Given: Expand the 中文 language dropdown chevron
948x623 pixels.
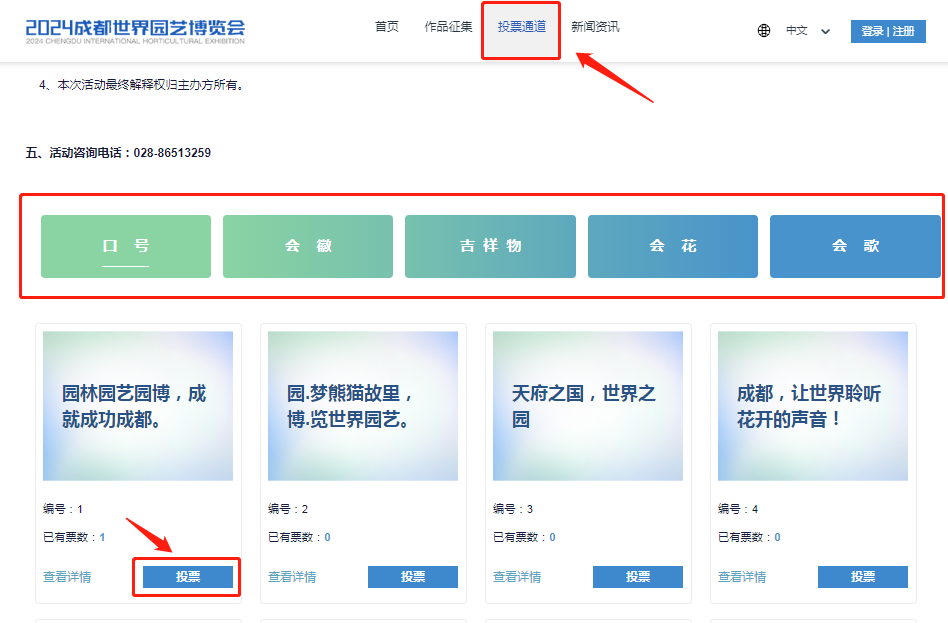Looking at the screenshot, I should 825,31.
